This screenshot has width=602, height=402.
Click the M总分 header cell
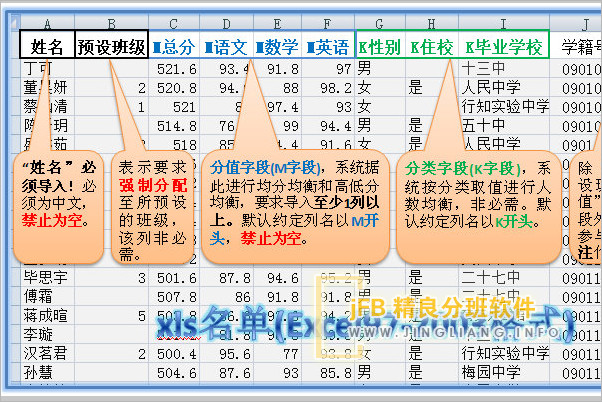pos(174,45)
